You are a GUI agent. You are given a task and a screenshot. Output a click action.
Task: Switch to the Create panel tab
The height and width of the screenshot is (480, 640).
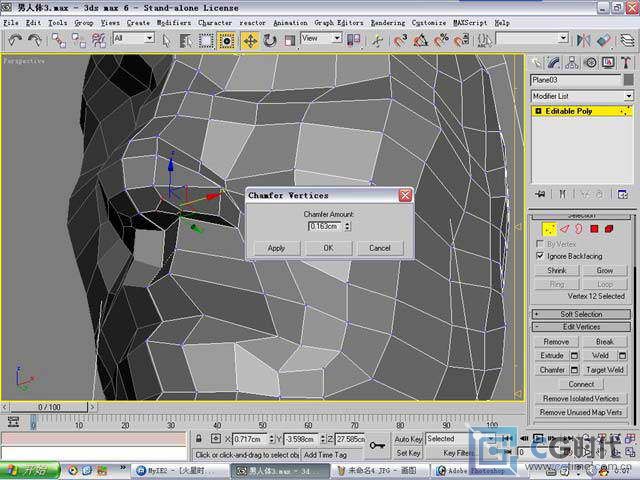[537, 63]
